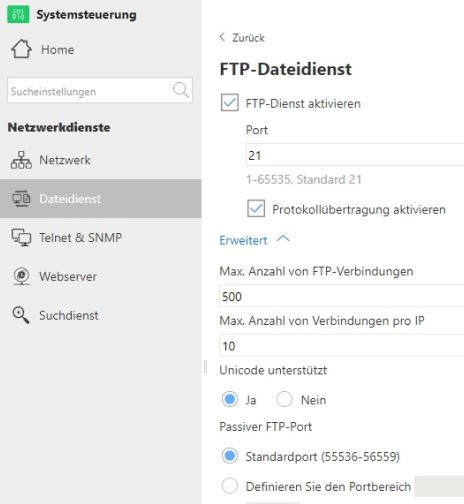Image resolution: width=464 pixels, height=504 pixels.
Task: Click the Suchdienst magnifier icon
Action: (x=21, y=315)
